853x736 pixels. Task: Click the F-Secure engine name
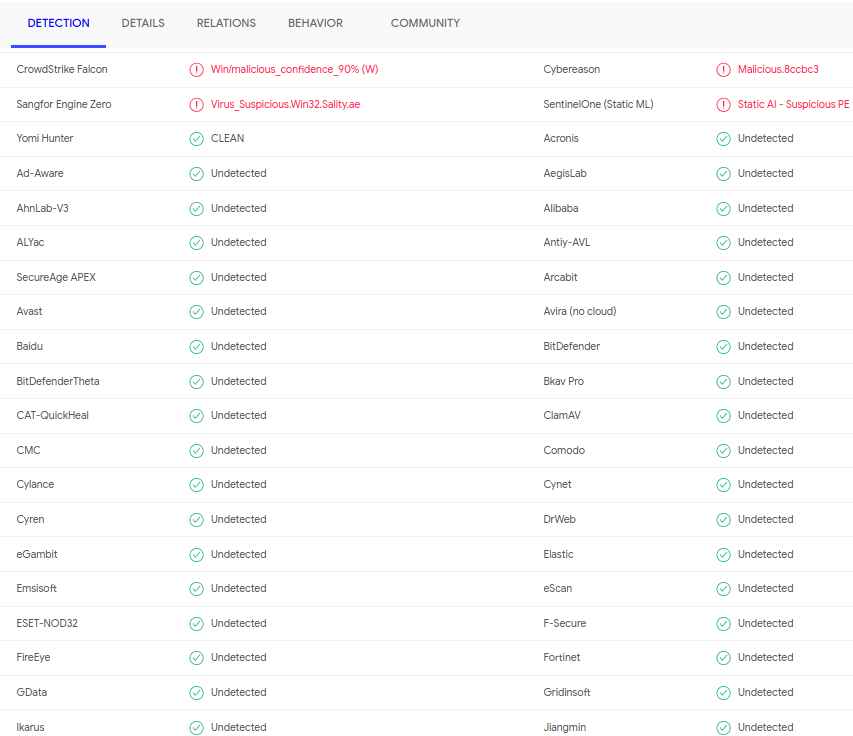point(565,623)
